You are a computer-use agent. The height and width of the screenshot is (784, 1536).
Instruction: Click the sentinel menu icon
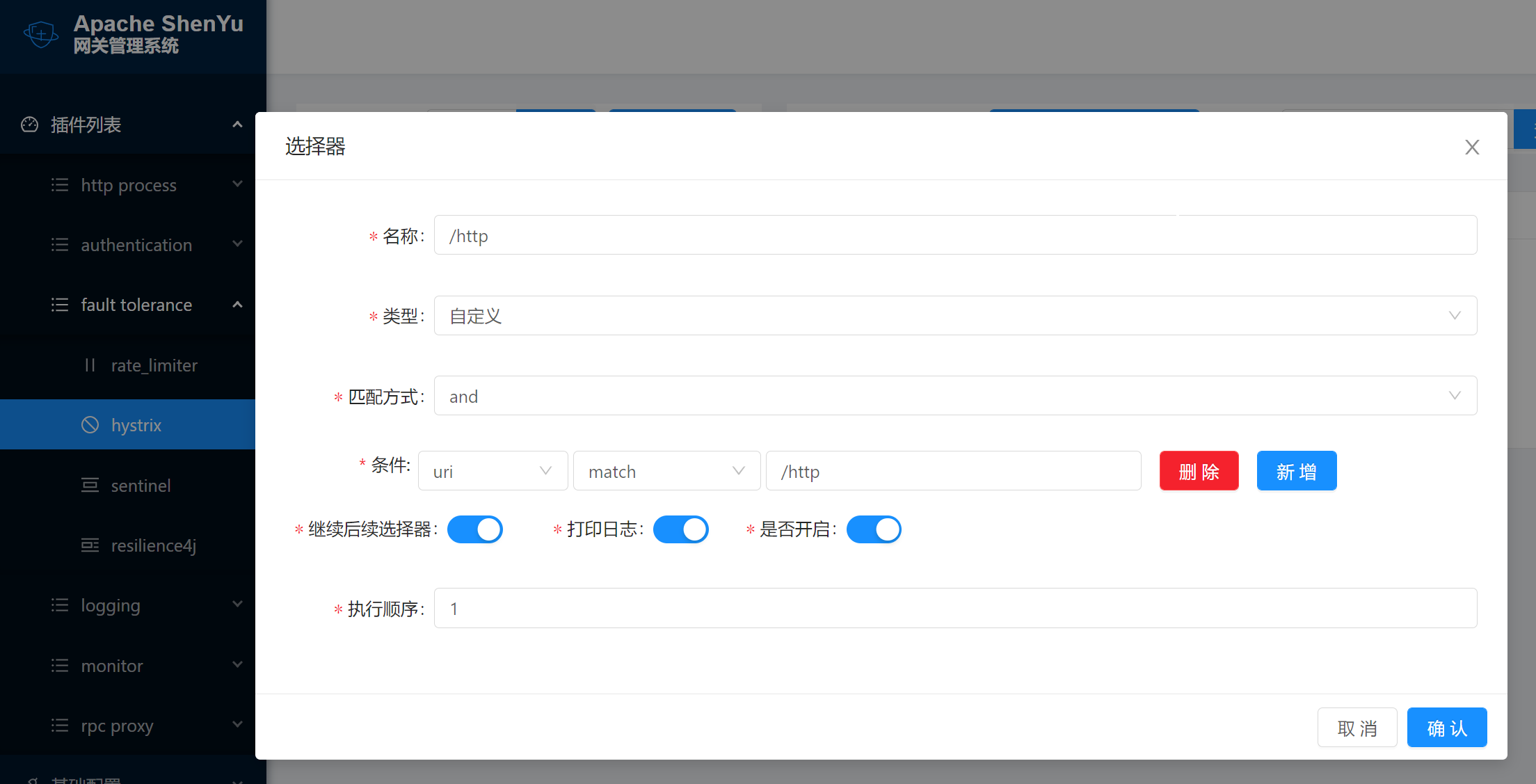click(90, 486)
